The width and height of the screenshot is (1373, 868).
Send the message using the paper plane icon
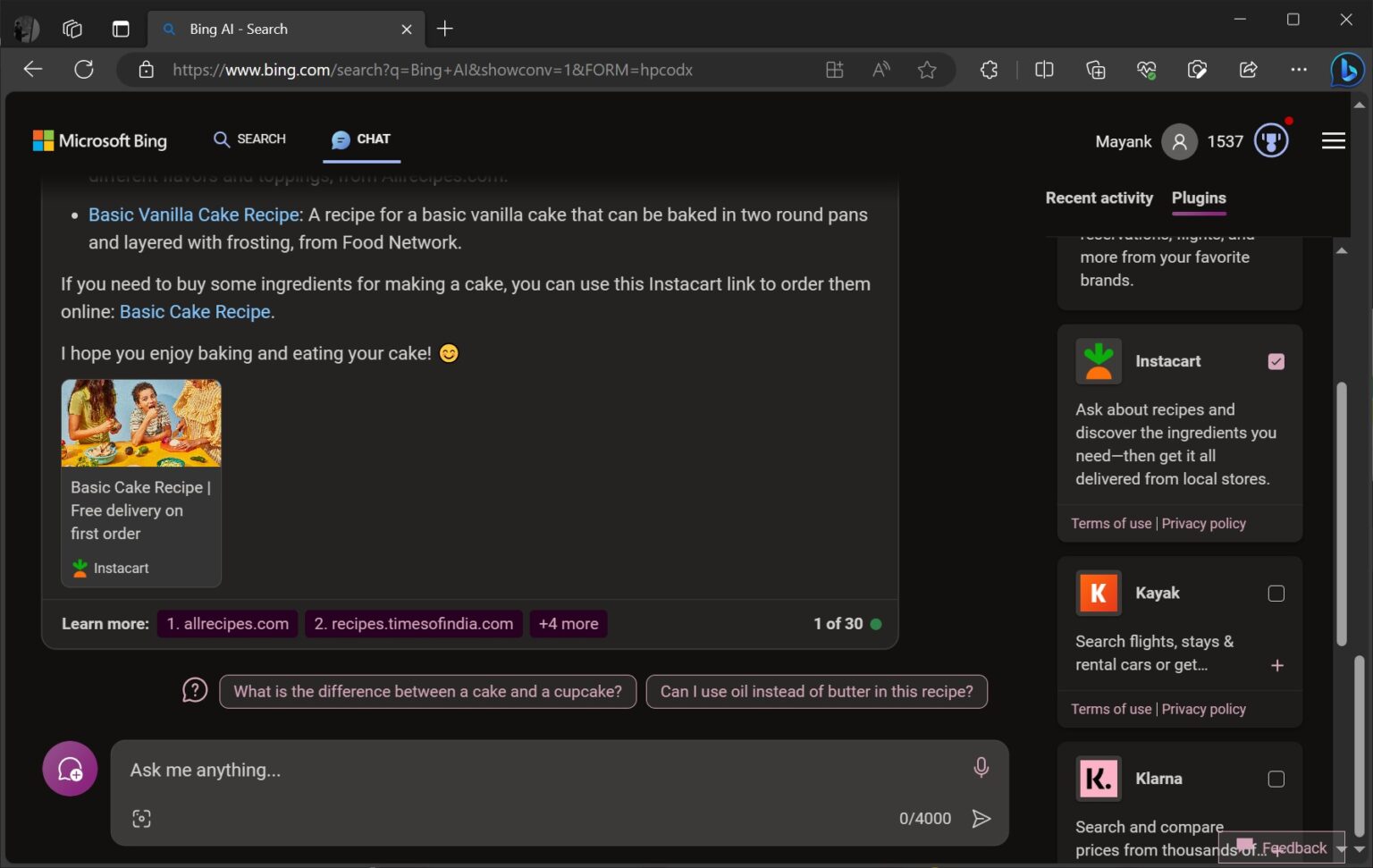(x=981, y=818)
